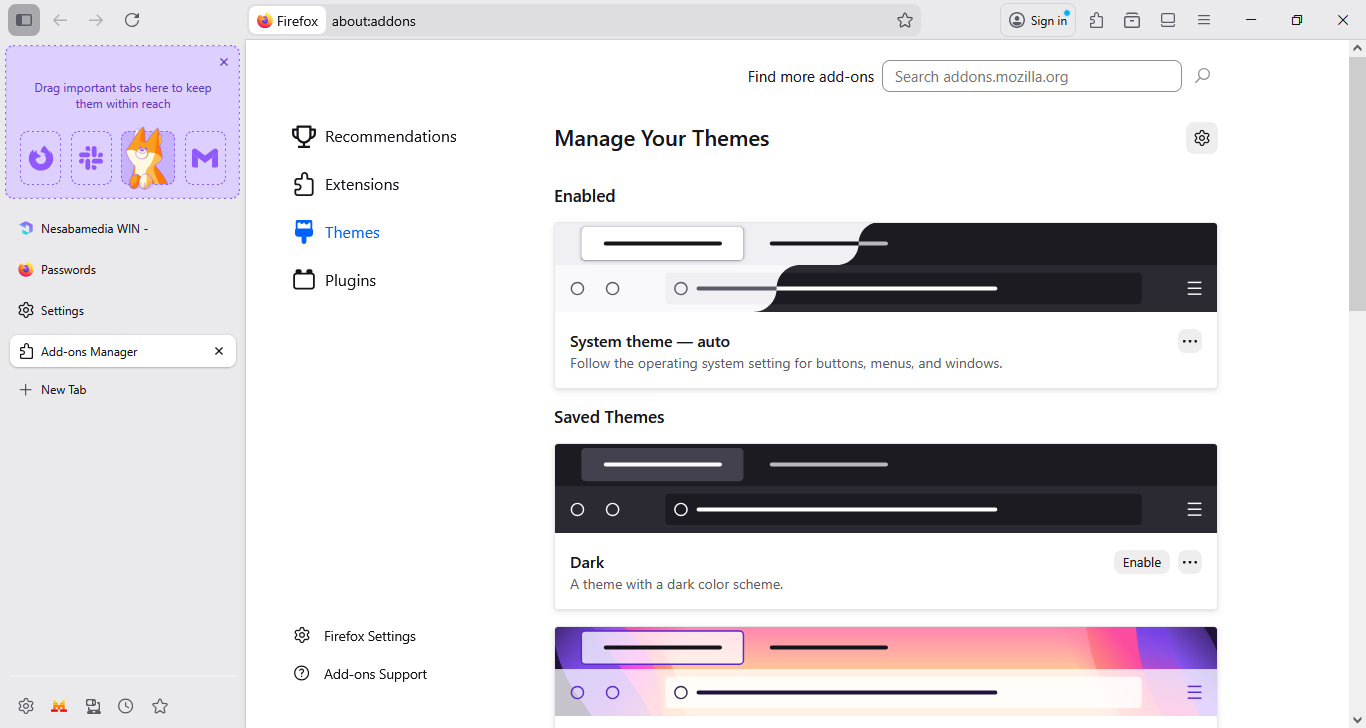Switch to the Extensions category
Viewport: 1366px width, 728px height.
click(x=361, y=185)
